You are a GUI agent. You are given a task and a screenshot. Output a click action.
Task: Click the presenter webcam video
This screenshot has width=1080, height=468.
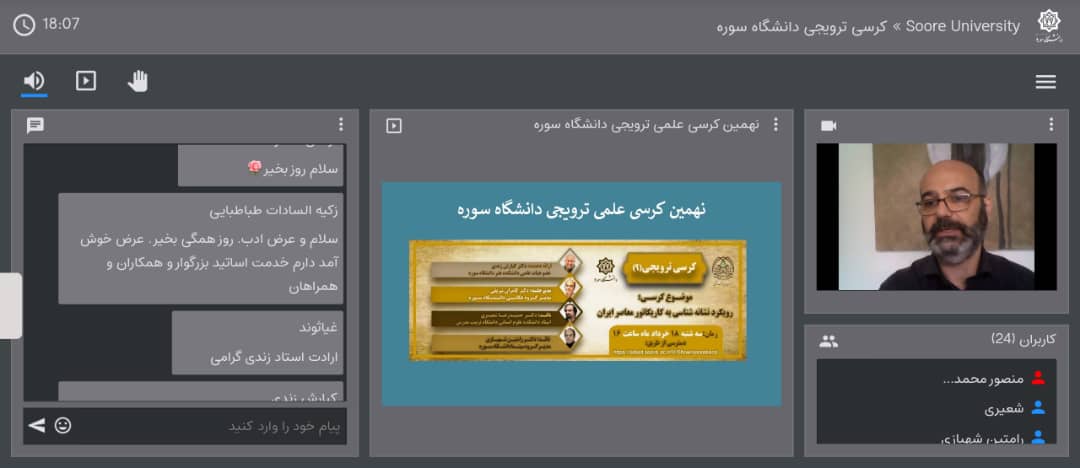936,216
